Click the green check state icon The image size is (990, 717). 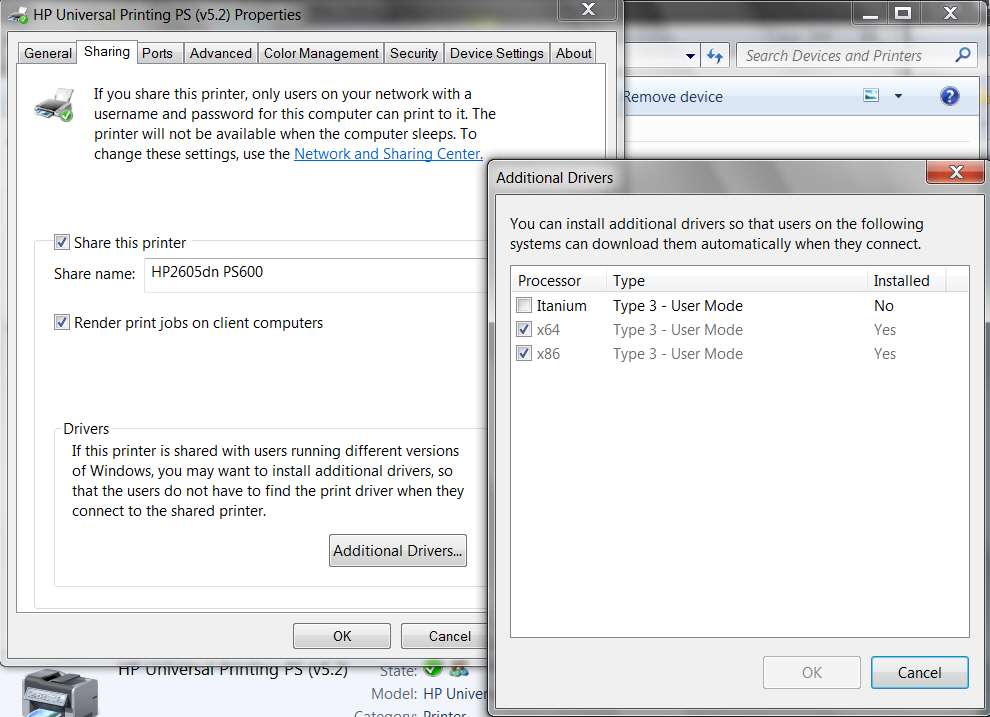coord(432,668)
